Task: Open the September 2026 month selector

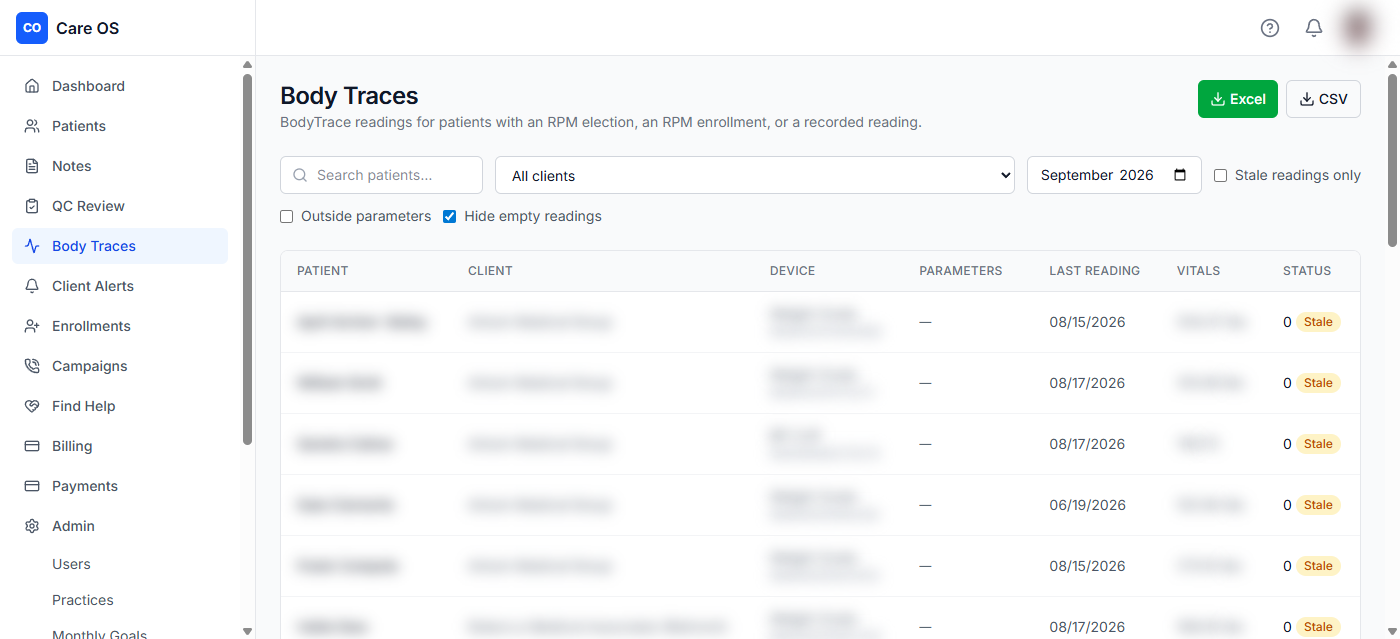Action: coord(1114,175)
